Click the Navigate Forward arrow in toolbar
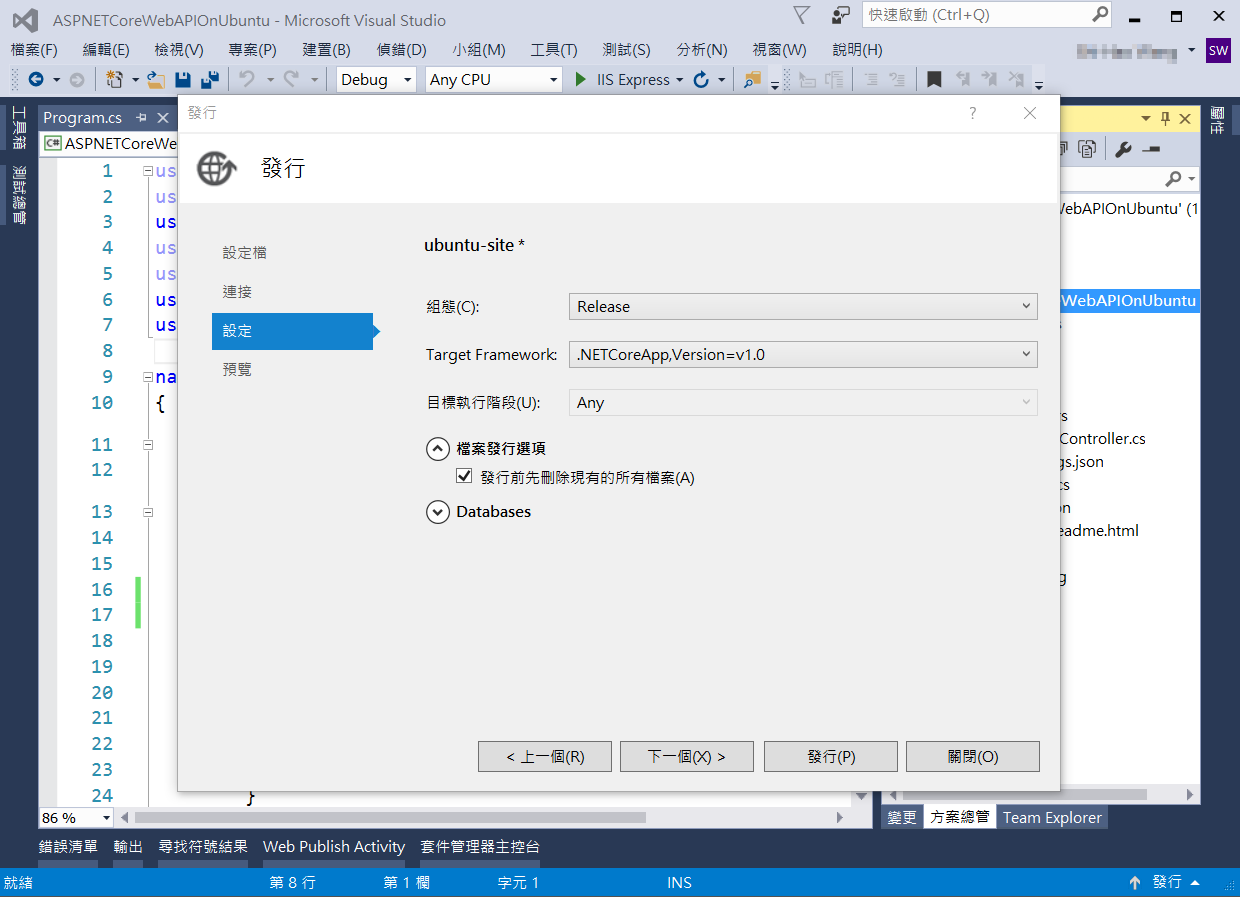Screen dimensions: 1240x897 (77, 79)
